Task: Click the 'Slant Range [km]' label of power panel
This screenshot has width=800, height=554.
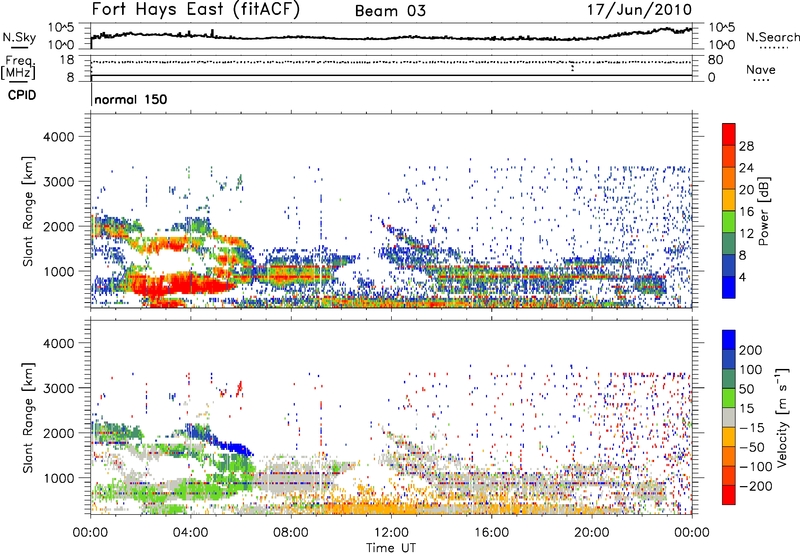Action: pos(28,211)
